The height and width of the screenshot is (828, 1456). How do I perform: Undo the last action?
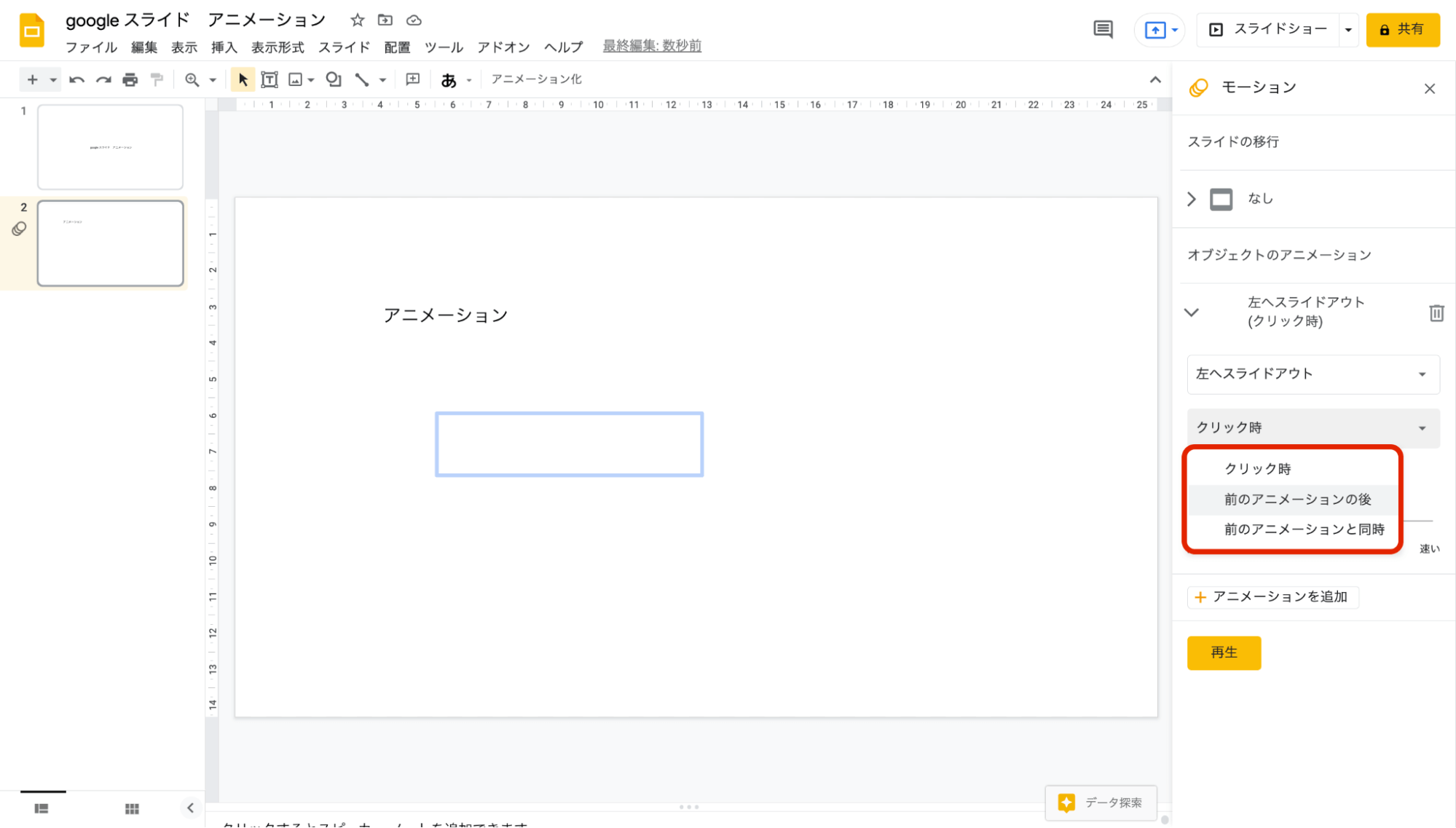(x=76, y=79)
